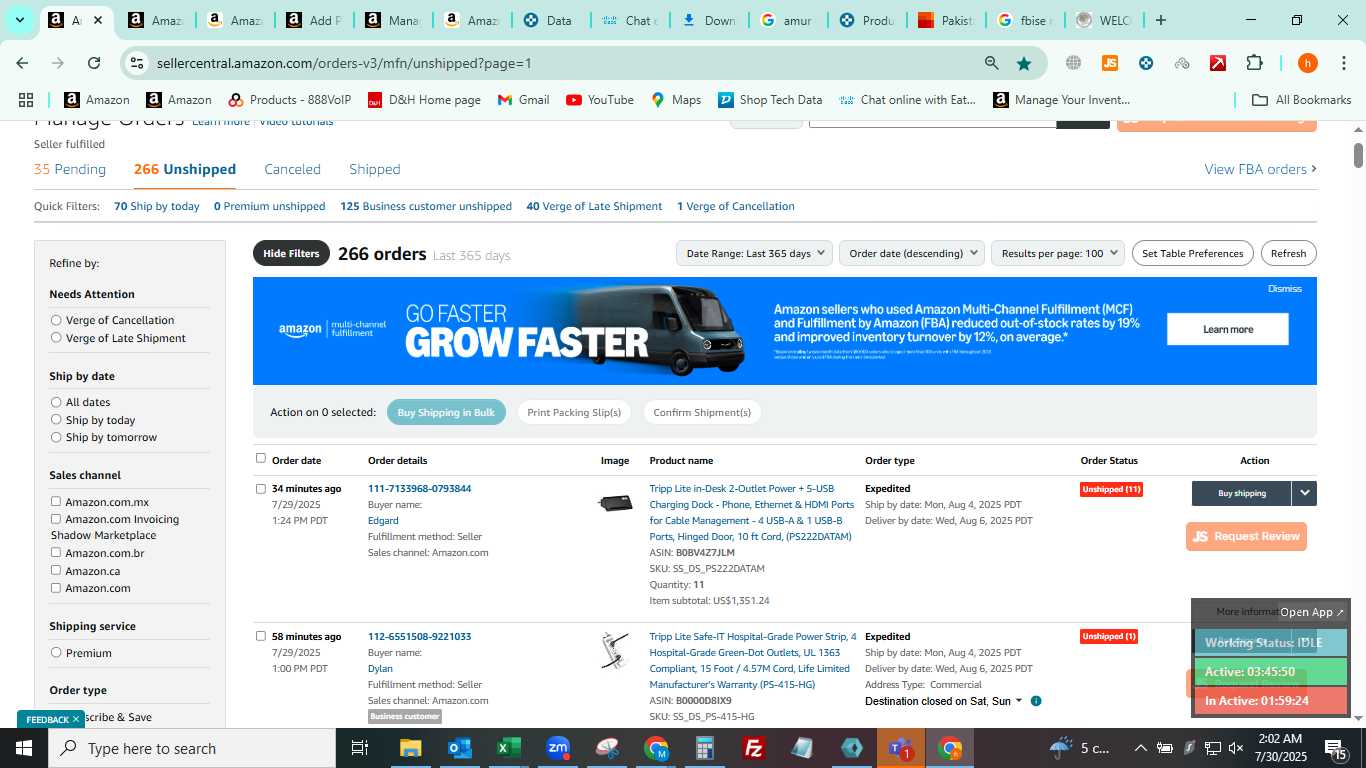The width and height of the screenshot is (1366, 768).
Task: Check Amazon.com Invoicing Shadow Marketplace
Action: tap(56, 519)
